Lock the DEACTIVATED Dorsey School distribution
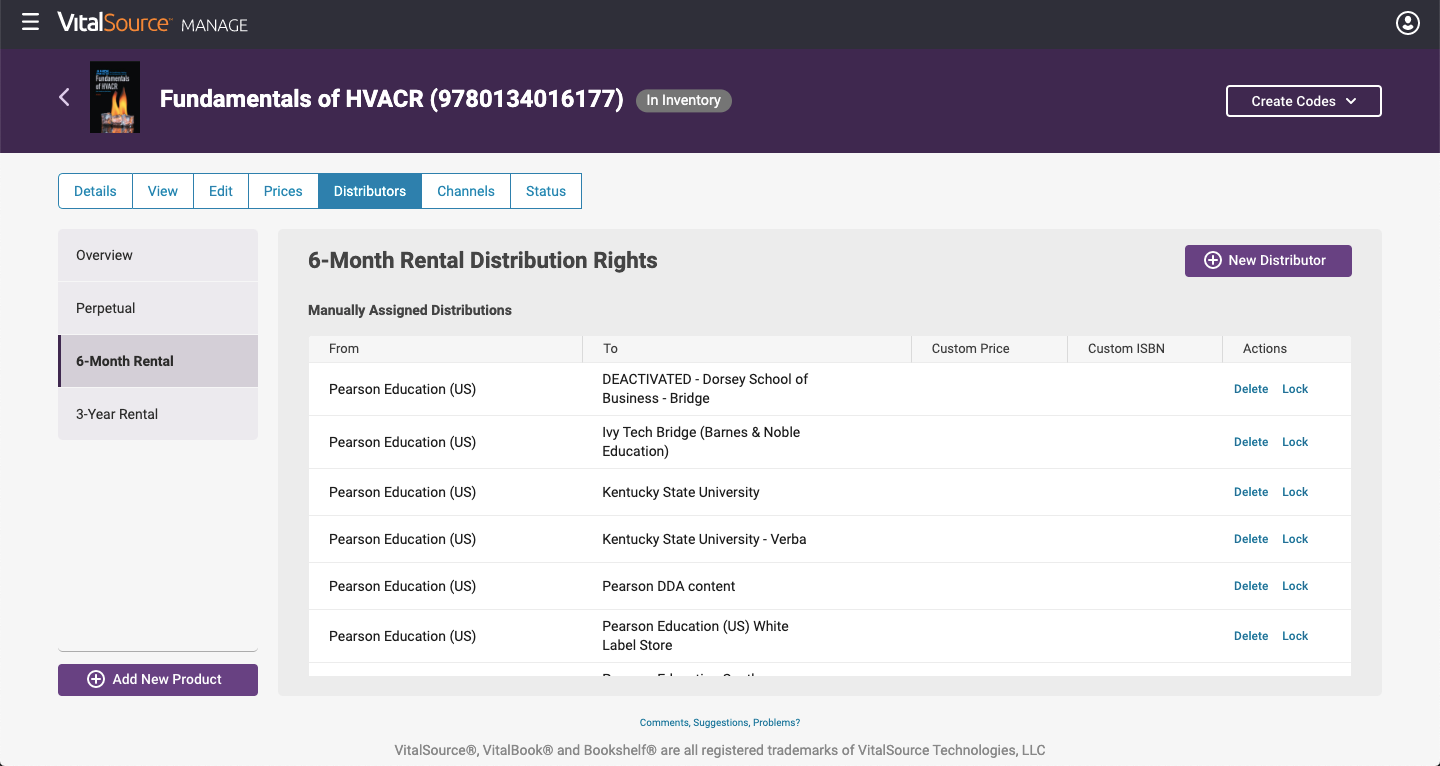 [x=1295, y=389]
